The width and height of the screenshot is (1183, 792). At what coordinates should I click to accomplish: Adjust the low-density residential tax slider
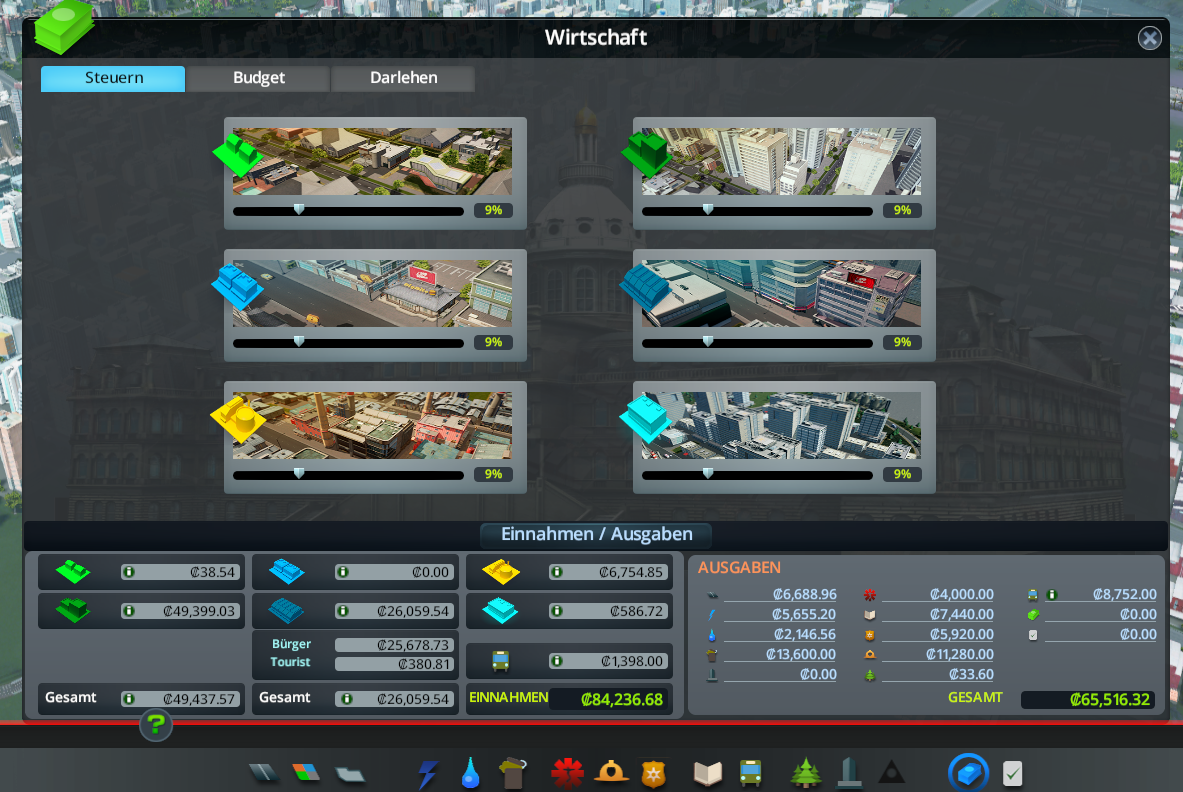[x=299, y=210]
